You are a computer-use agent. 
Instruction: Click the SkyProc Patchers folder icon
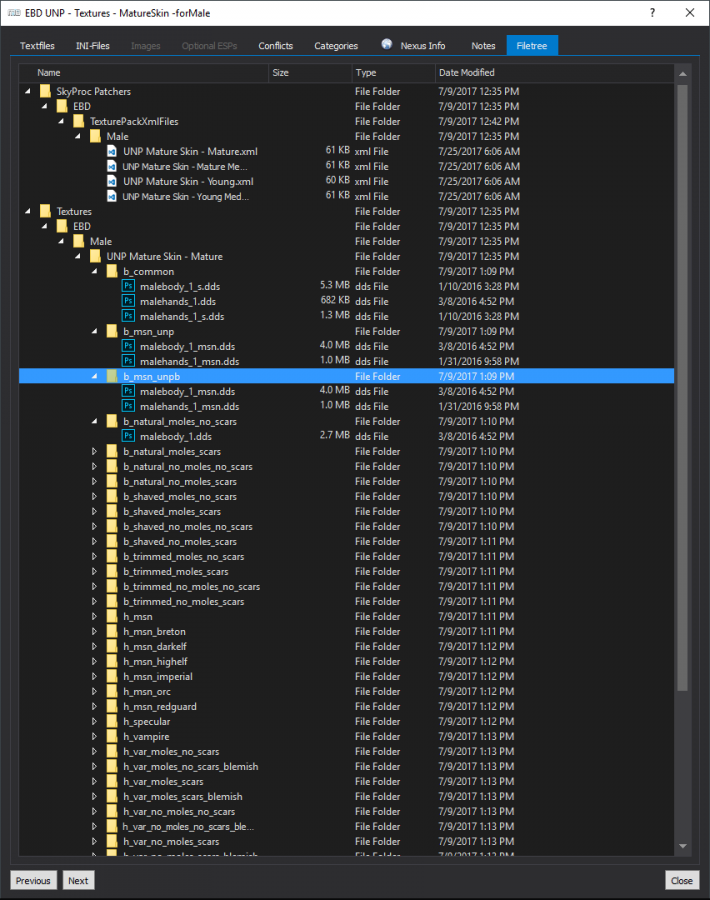(45, 91)
